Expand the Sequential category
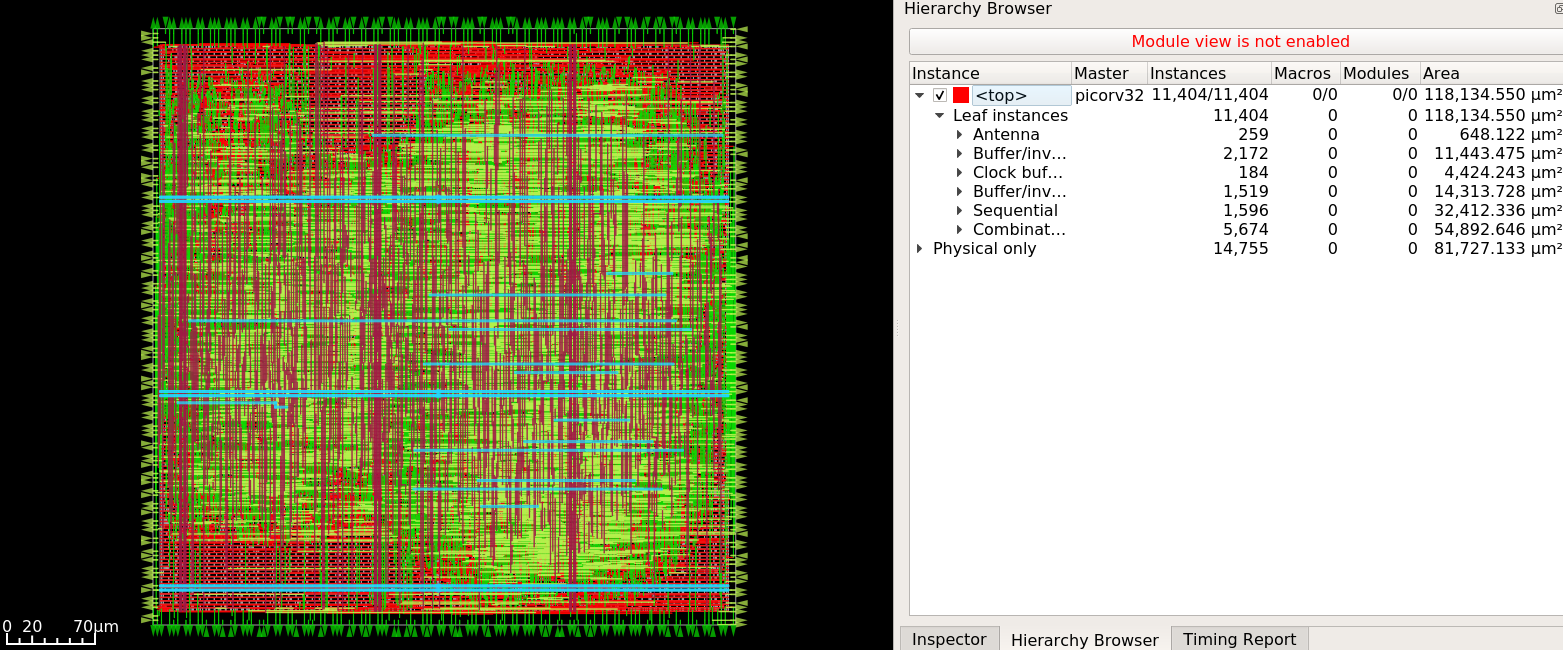The height and width of the screenshot is (650, 1563). (x=960, y=210)
